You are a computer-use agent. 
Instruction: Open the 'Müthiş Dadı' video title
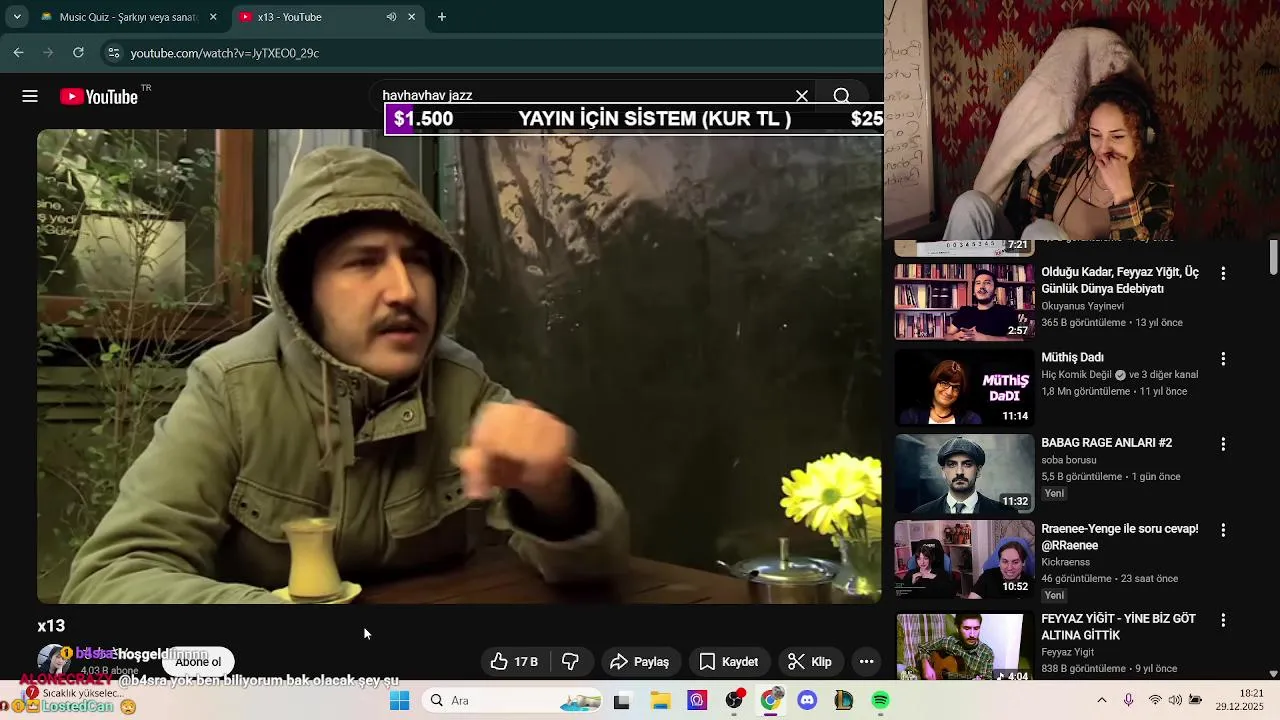point(1072,357)
